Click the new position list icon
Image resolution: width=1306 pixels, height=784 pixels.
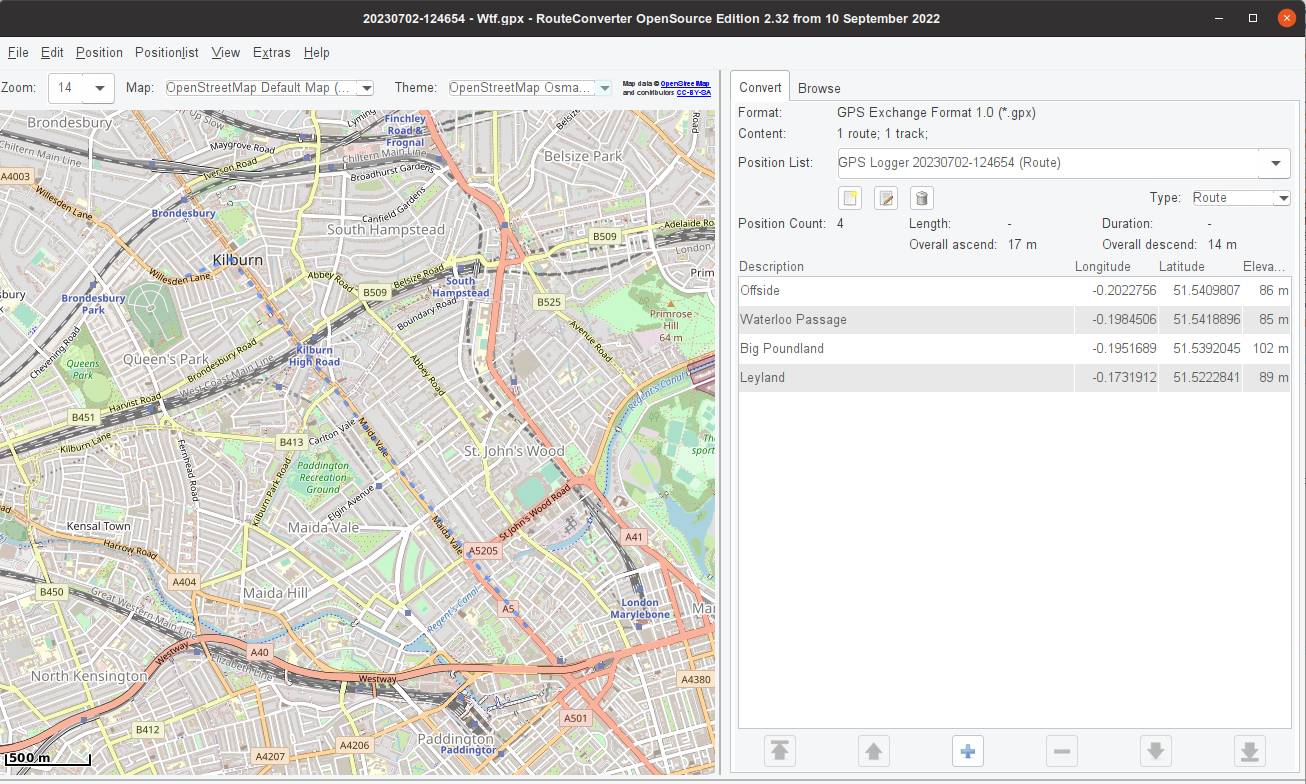pos(850,198)
